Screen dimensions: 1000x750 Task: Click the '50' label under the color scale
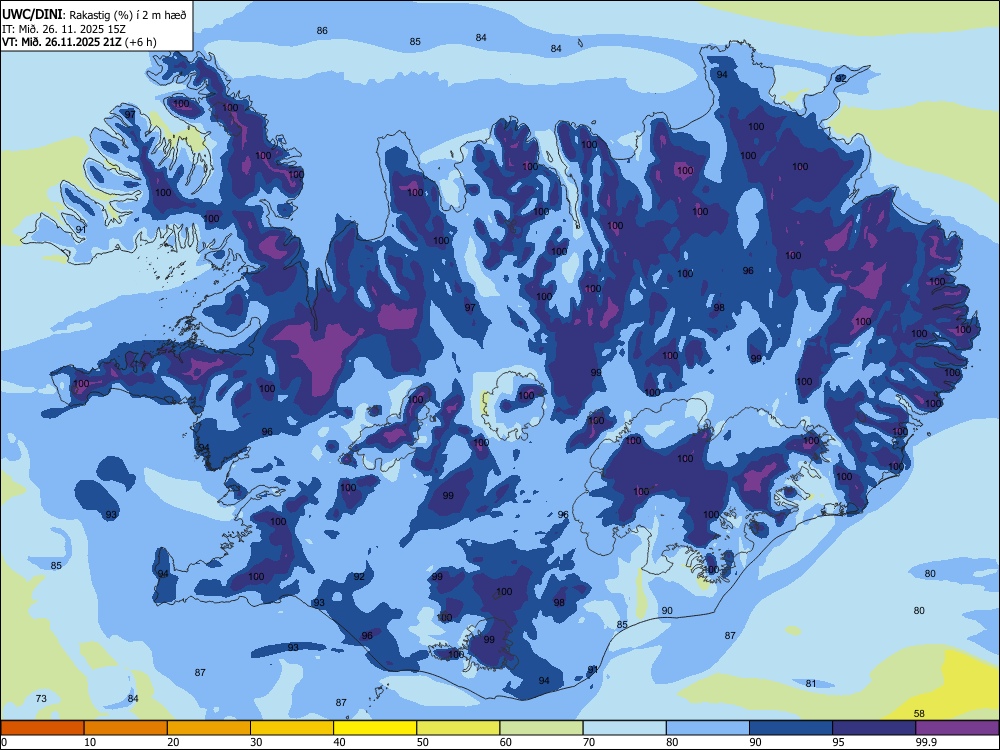click(x=422, y=742)
